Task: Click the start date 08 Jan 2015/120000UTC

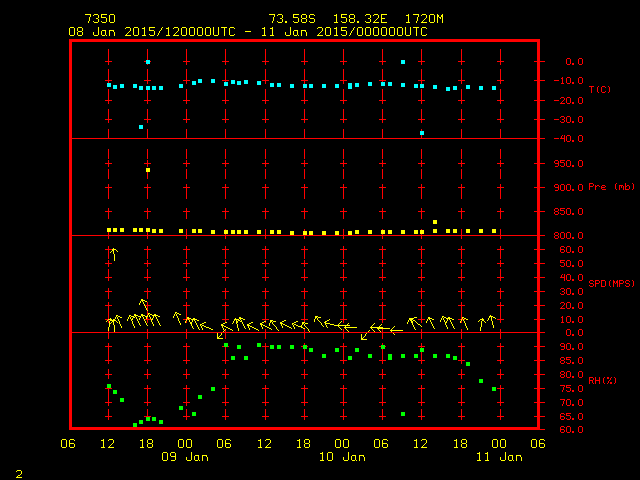Action: (148, 32)
